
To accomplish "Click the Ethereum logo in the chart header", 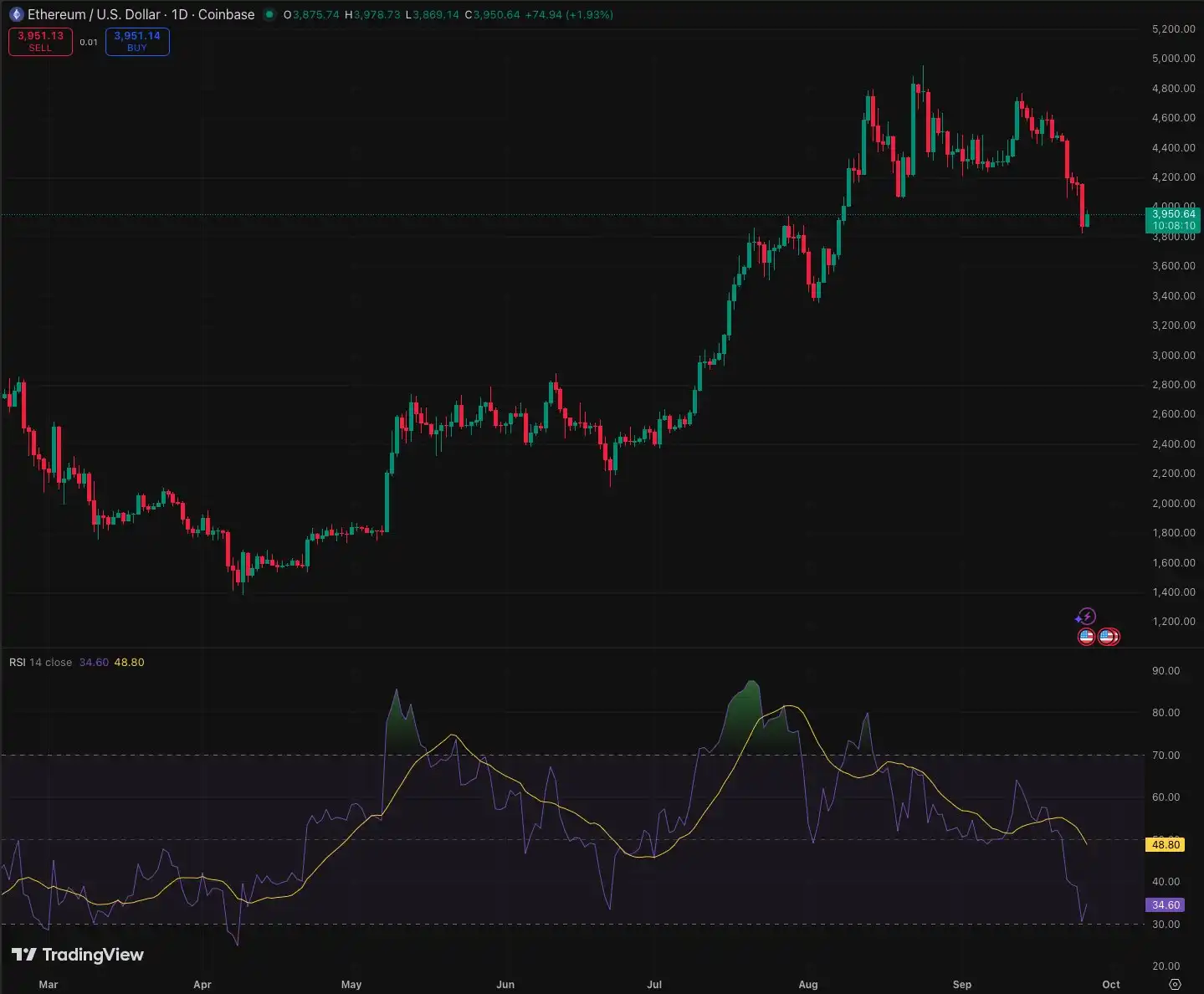I will point(17,14).
